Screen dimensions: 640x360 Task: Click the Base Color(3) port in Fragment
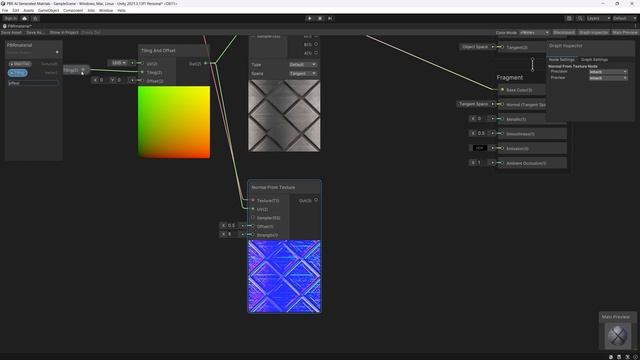coord(502,89)
